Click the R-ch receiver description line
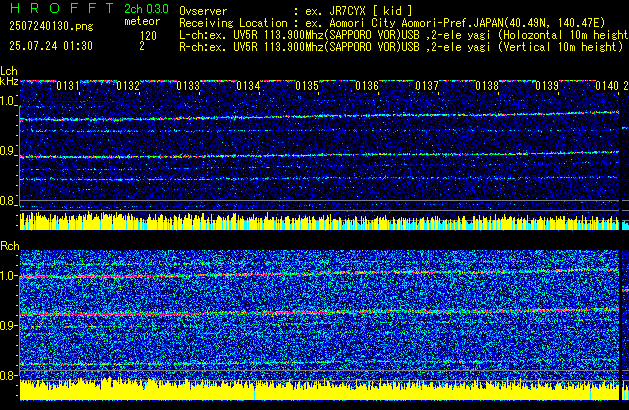The image size is (629, 410). click(x=401, y=47)
